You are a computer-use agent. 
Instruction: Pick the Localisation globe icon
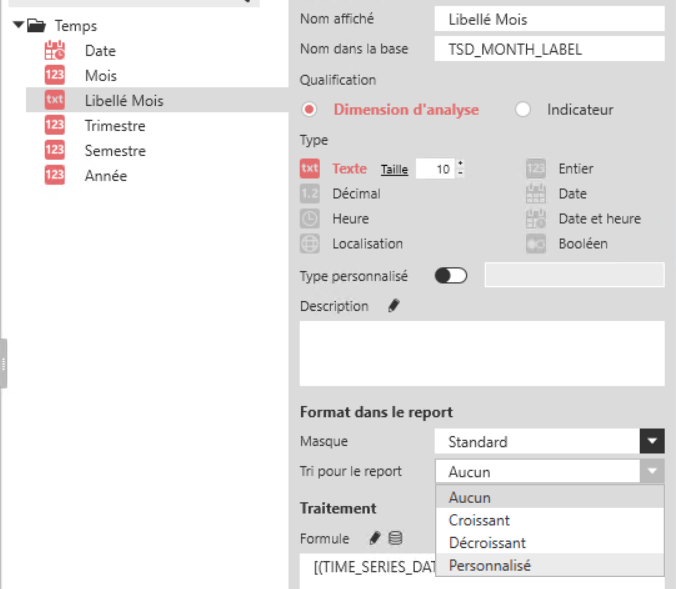(x=310, y=243)
